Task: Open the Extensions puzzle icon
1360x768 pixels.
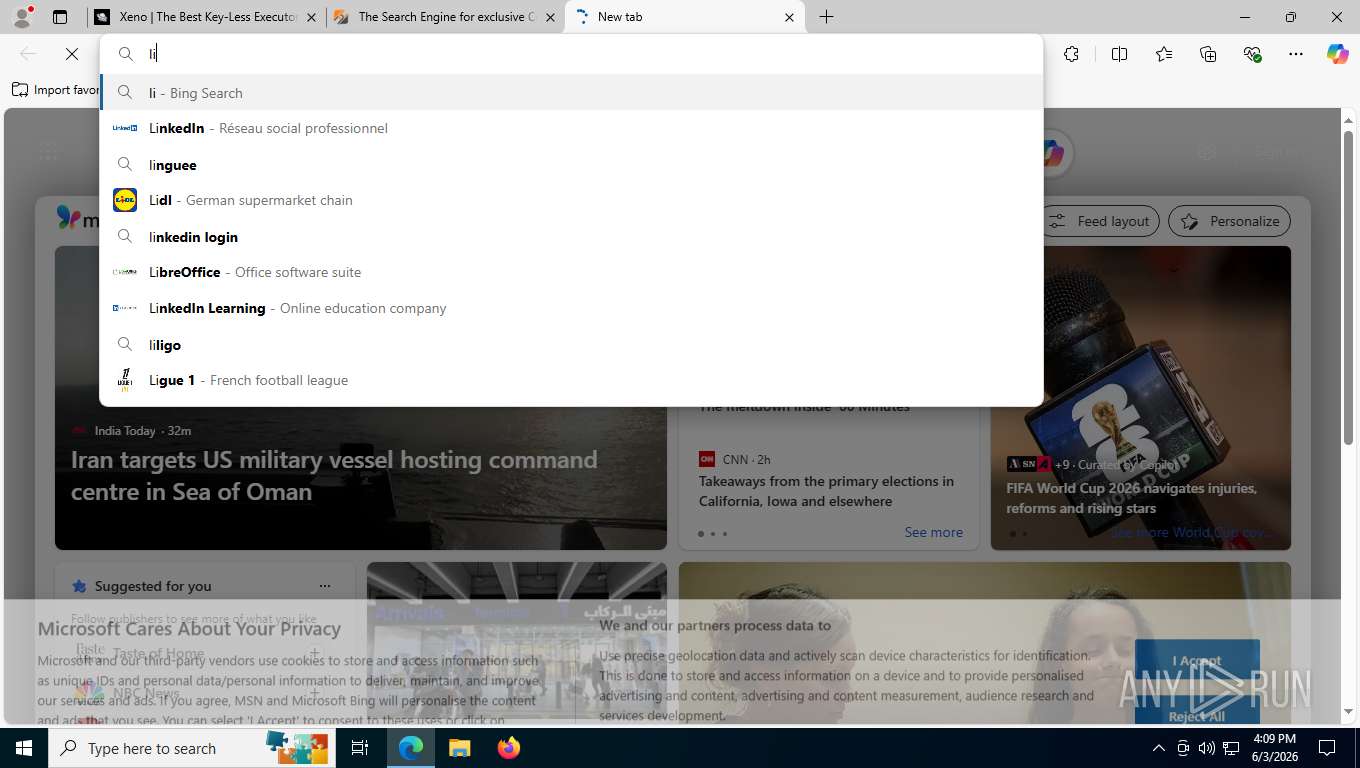Action: 1071,54
